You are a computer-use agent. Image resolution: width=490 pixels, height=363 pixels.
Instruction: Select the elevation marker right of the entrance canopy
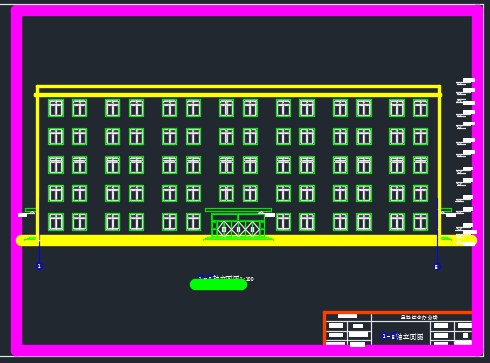coord(267,214)
